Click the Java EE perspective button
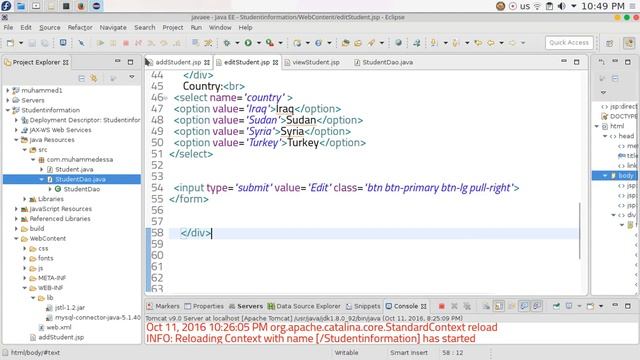 629,43
